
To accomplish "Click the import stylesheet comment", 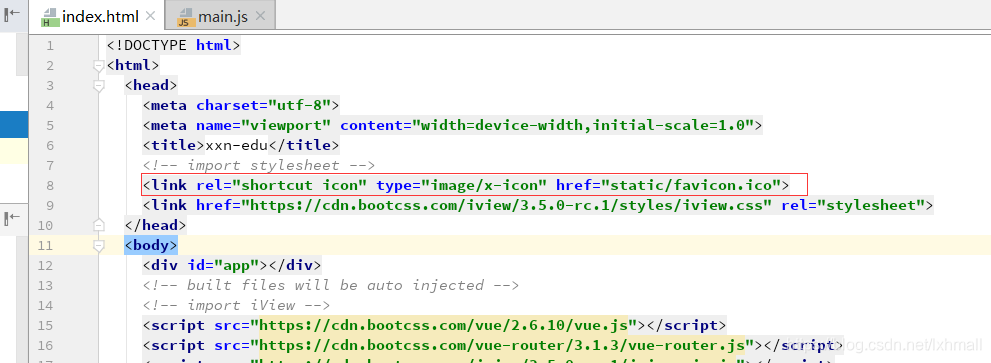I will click(259, 166).
